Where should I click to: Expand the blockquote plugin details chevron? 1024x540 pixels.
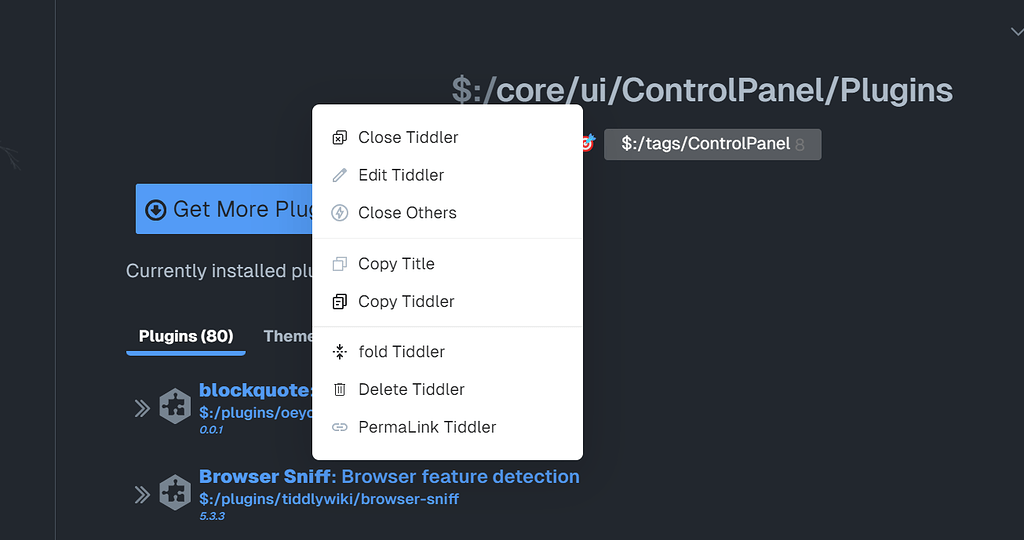[142, 409]
